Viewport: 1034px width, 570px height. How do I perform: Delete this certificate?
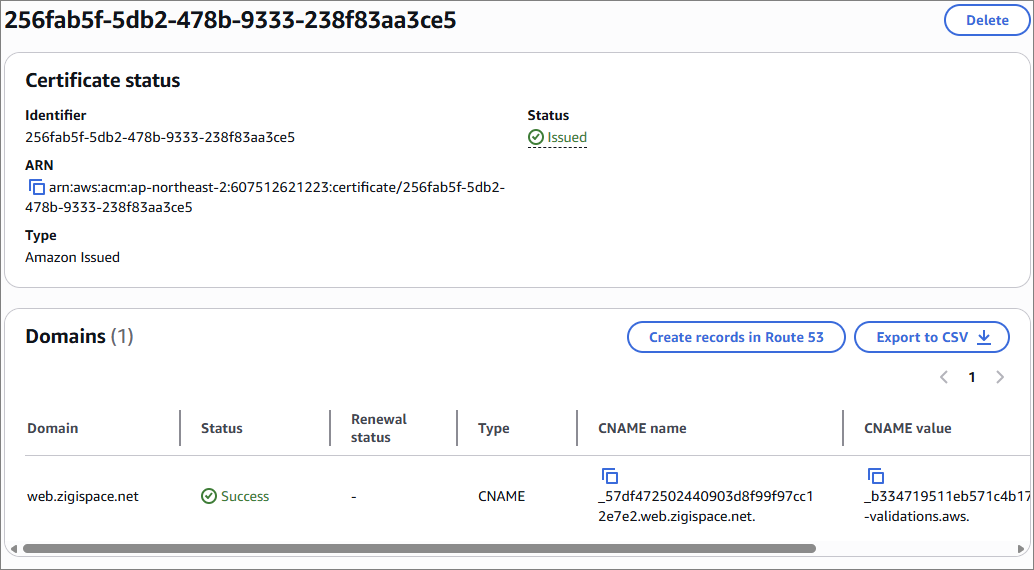[x=987, y=20]
